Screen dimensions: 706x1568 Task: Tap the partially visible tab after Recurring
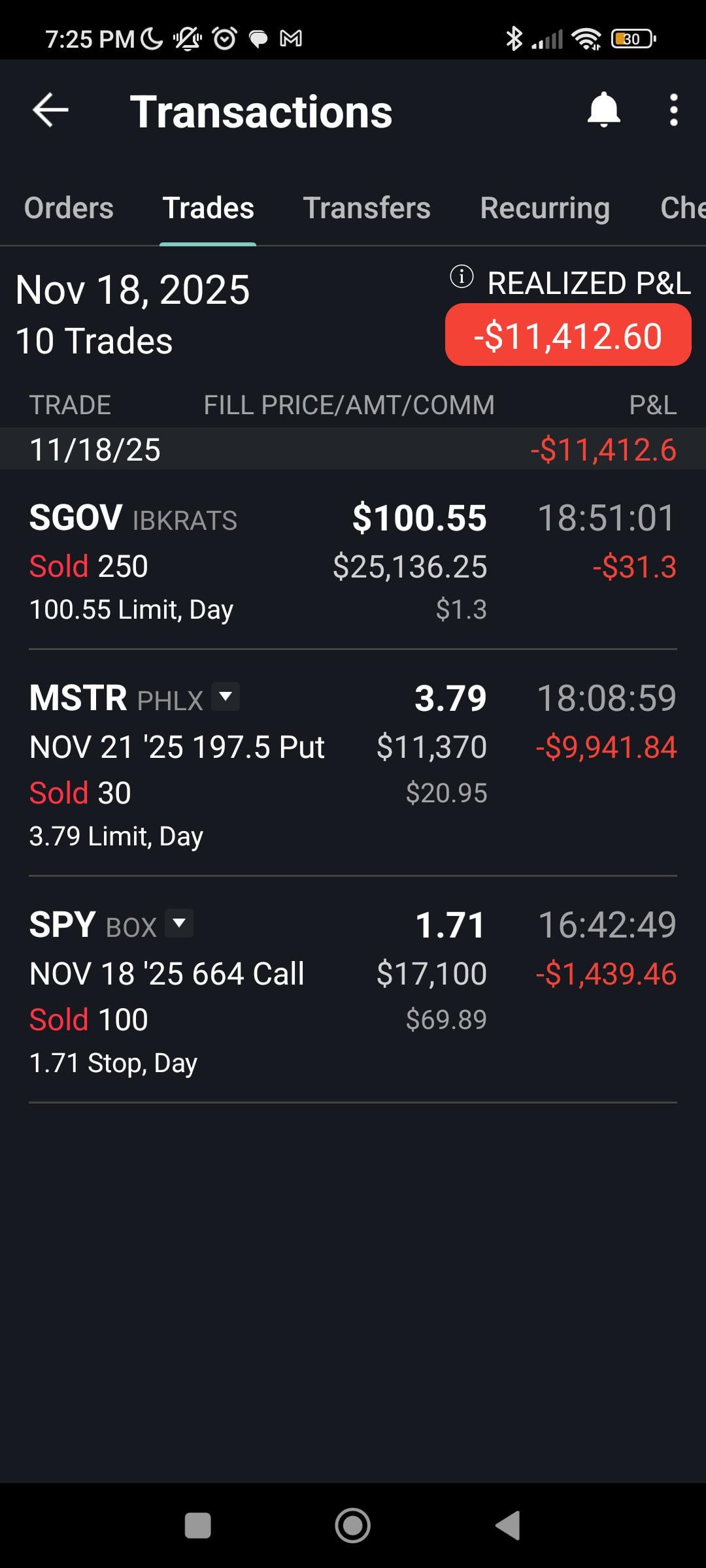coord(682,208)
